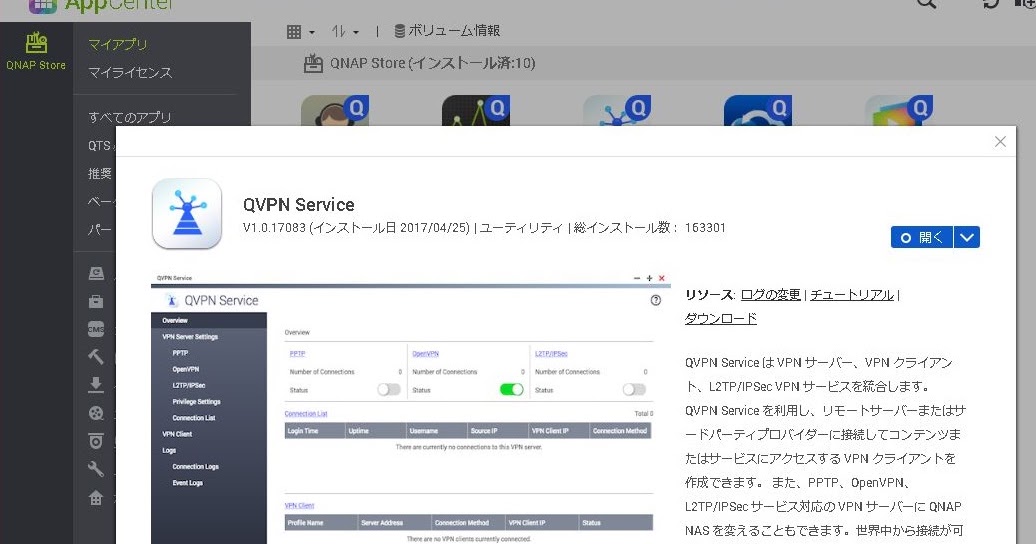
Task: Click the QVPN Service app icon
Action: tap(187, 214)
